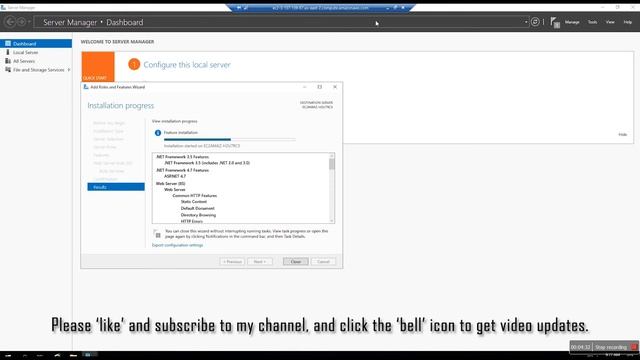The image size is (640, 360).
Task: Click the QUICK START orange tile
Action: click(98, 67)
